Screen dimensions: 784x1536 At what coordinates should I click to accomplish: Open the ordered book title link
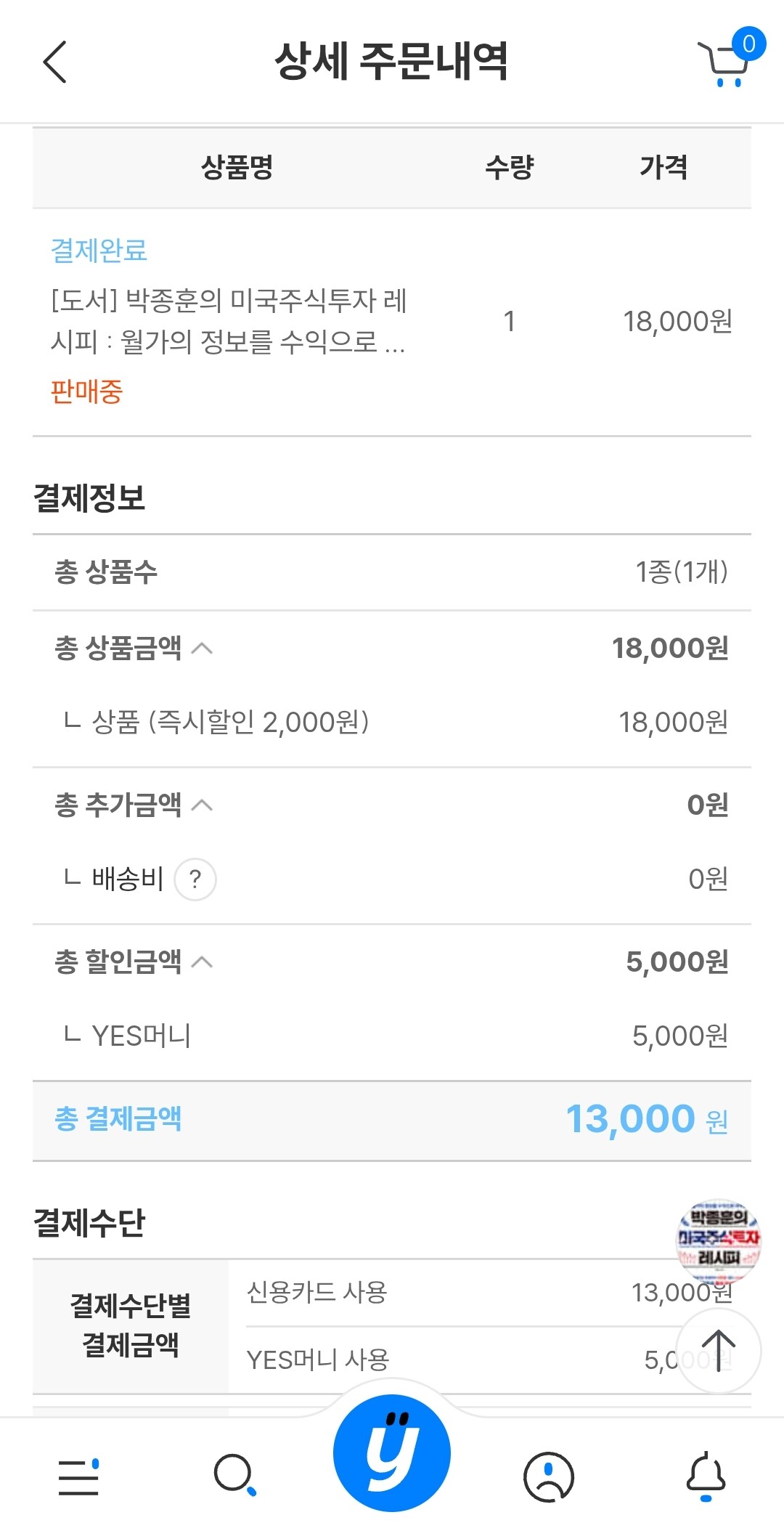[x=229, y=320]
